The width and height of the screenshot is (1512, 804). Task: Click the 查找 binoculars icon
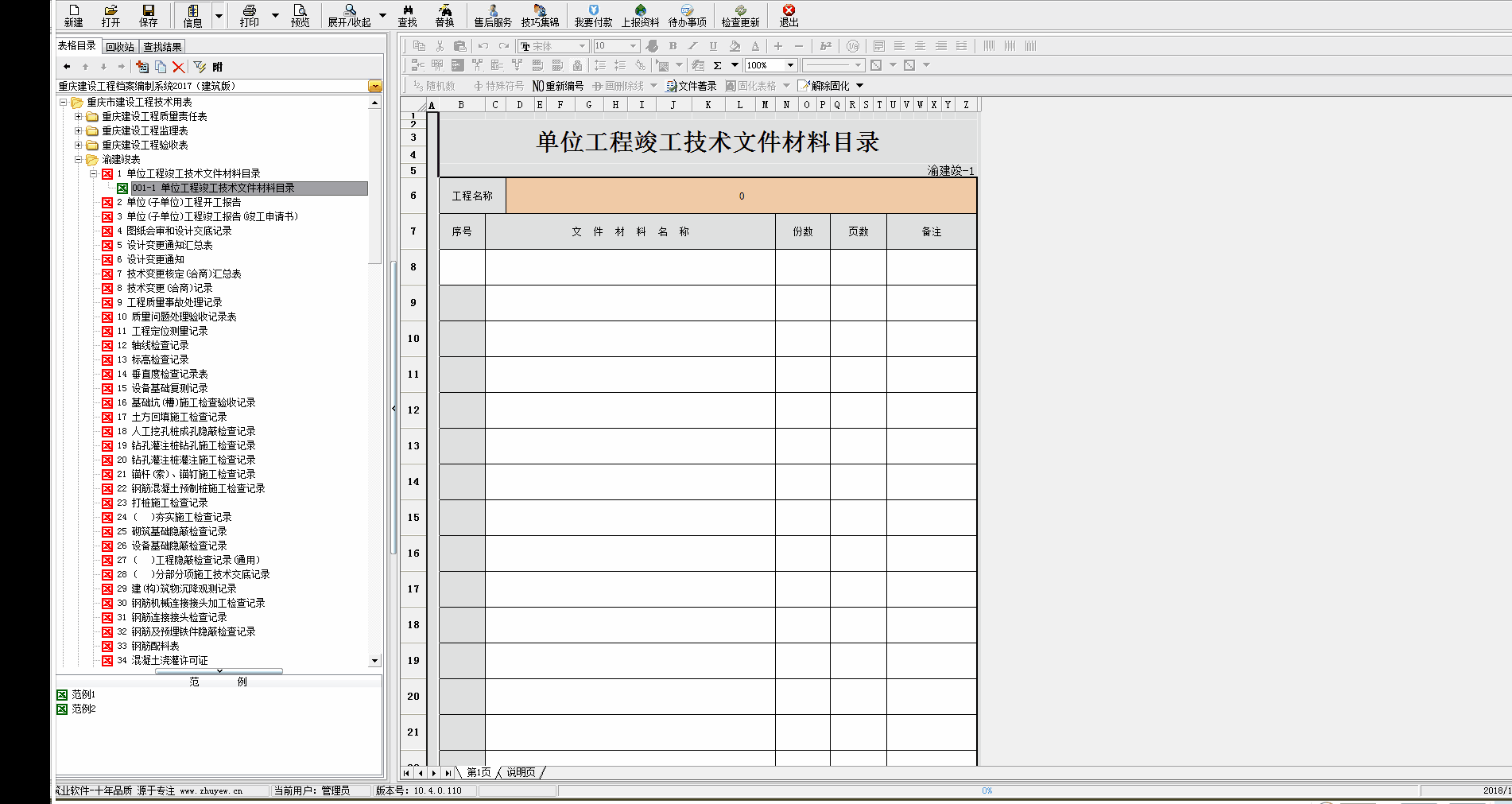(407, 14)
